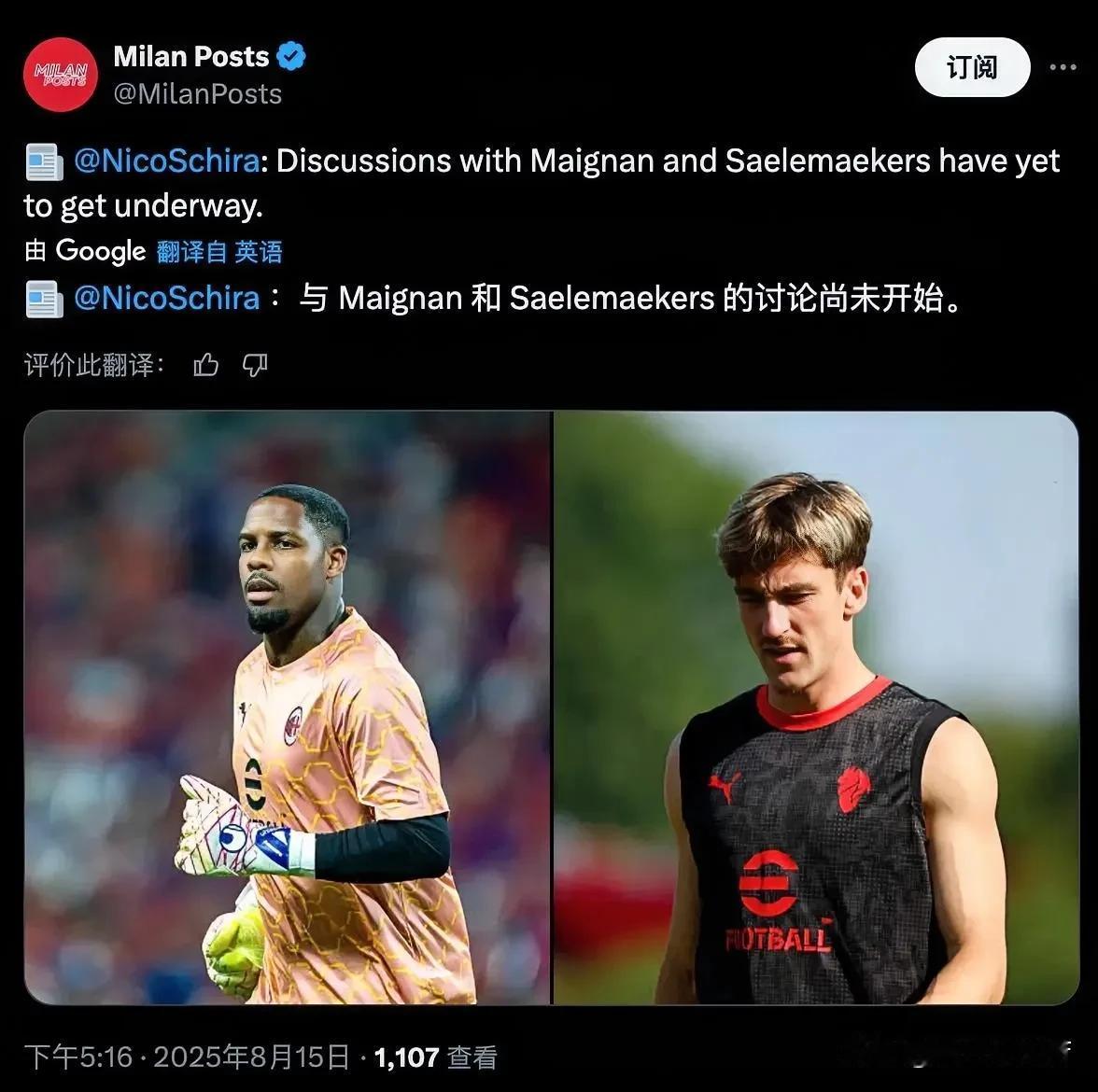Click newspaper emoji in translated tweet
This screenshot has width=1098, height=1092.
pos(45,299)
